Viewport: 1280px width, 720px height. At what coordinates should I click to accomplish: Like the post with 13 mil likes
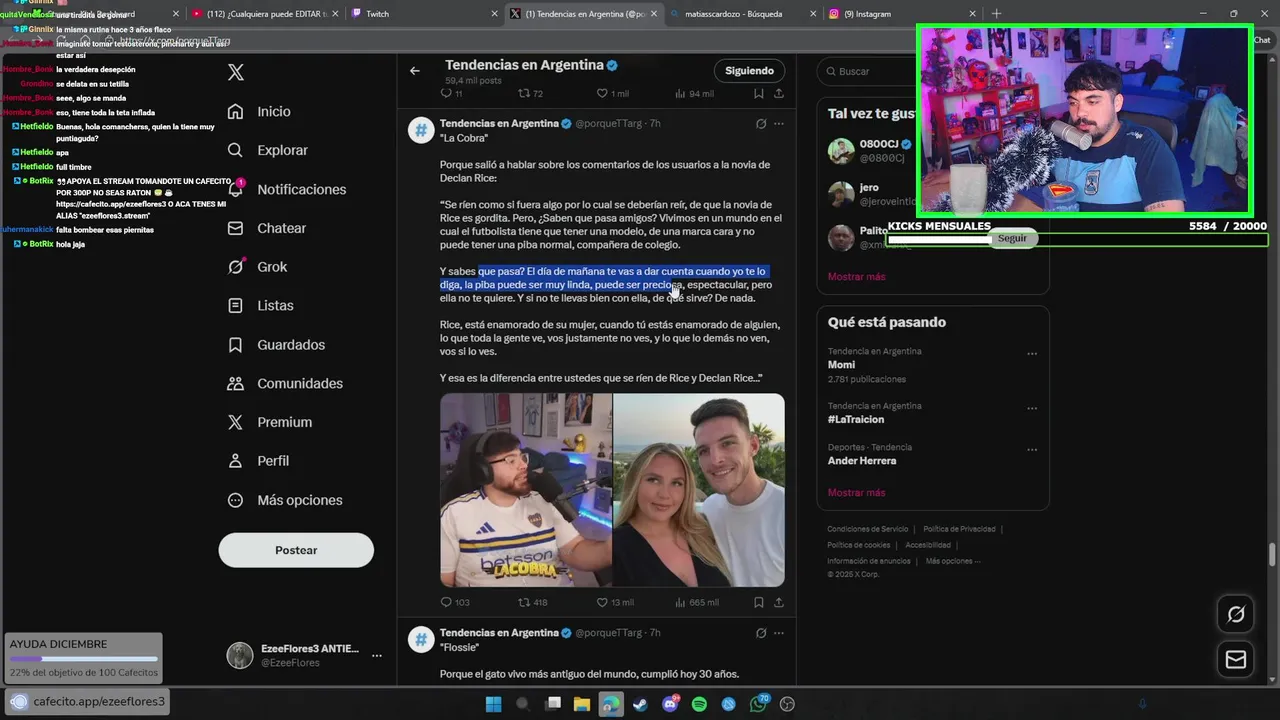coord(615,602)
